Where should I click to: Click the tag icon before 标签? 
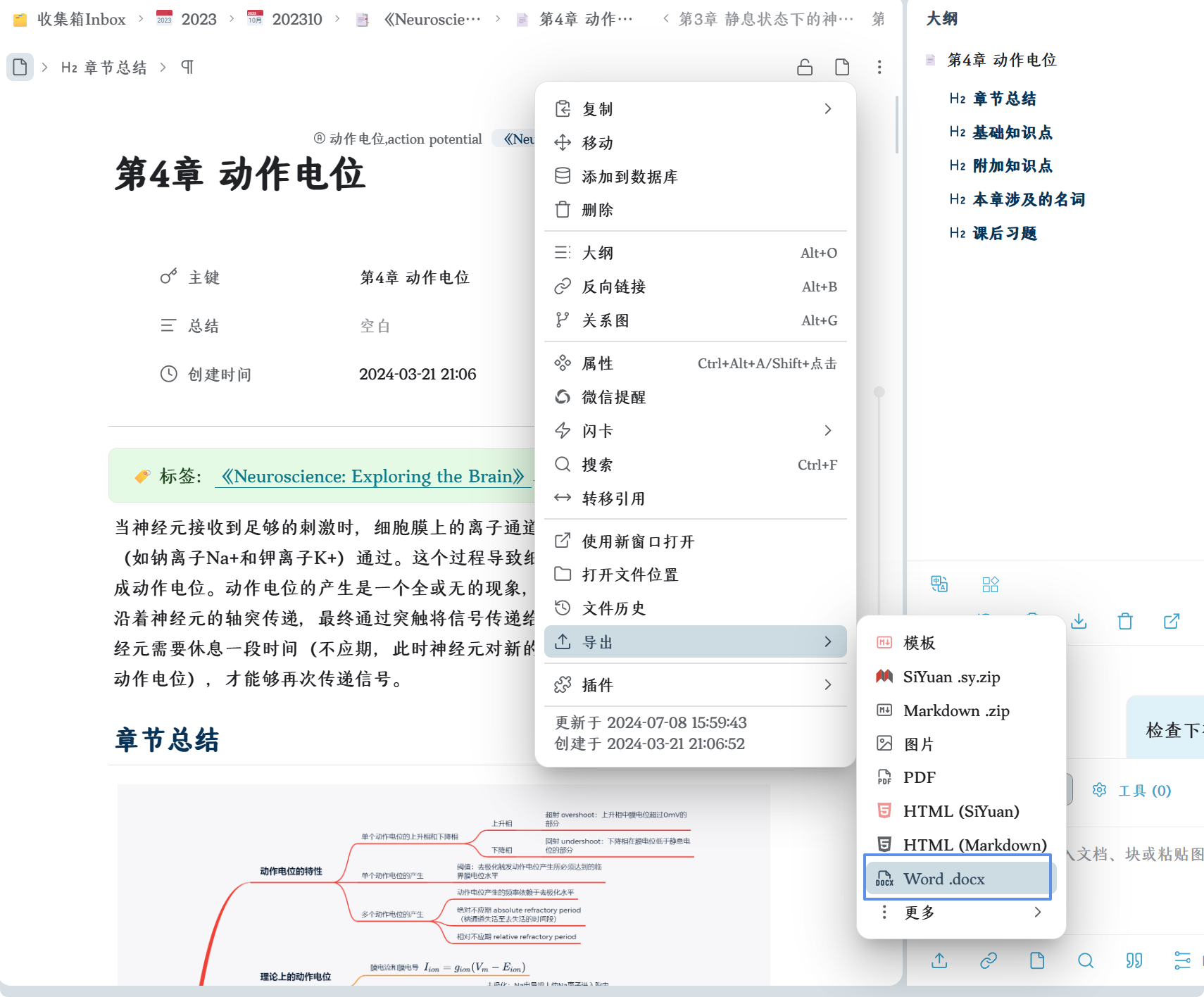tap(142, 477)
